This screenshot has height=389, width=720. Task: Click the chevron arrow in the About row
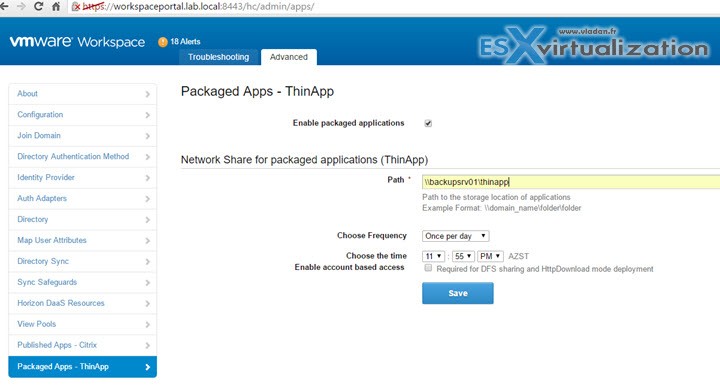(x=147, y=94)
